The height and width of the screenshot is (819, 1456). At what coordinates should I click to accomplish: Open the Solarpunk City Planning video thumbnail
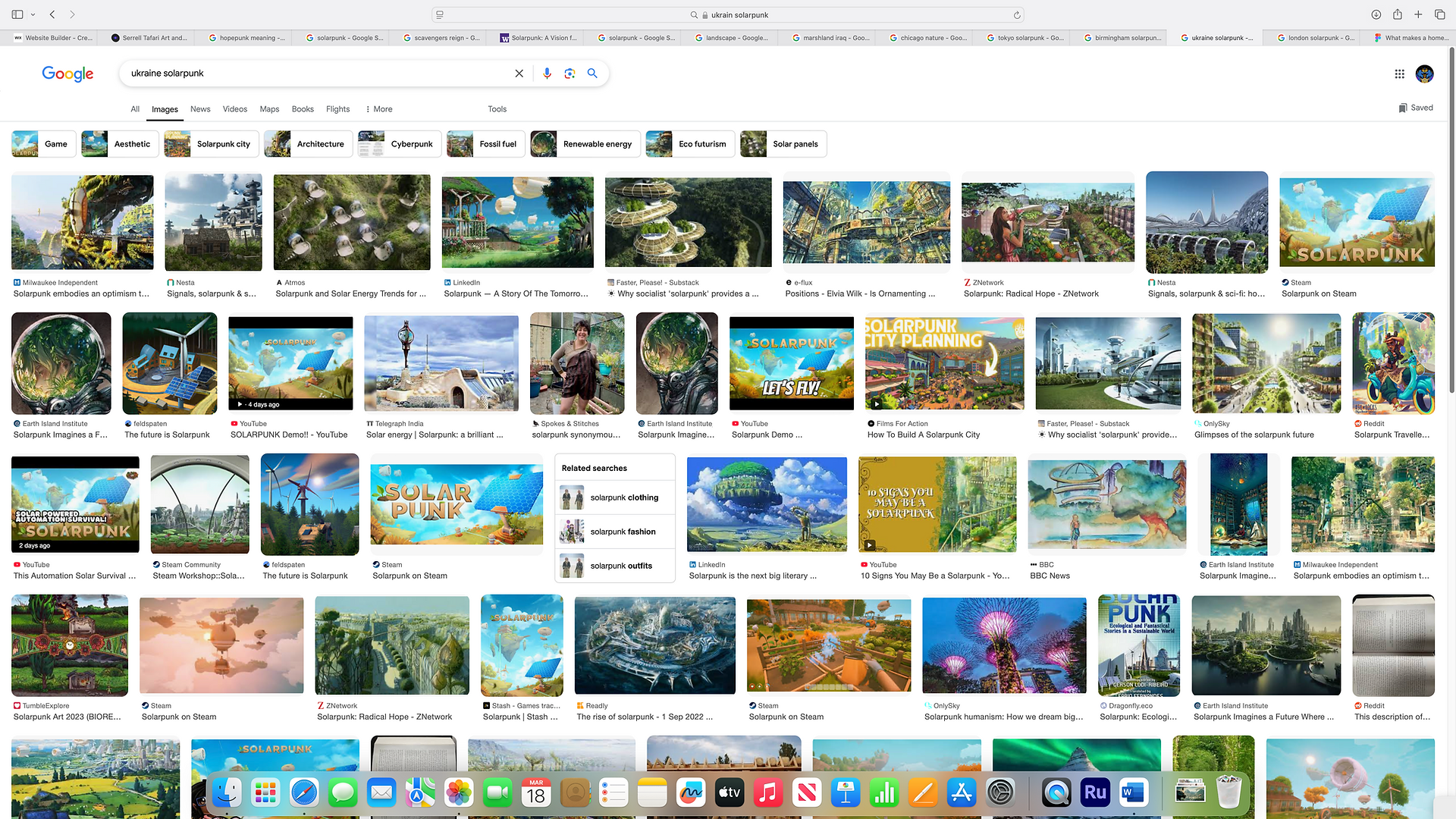944,363
